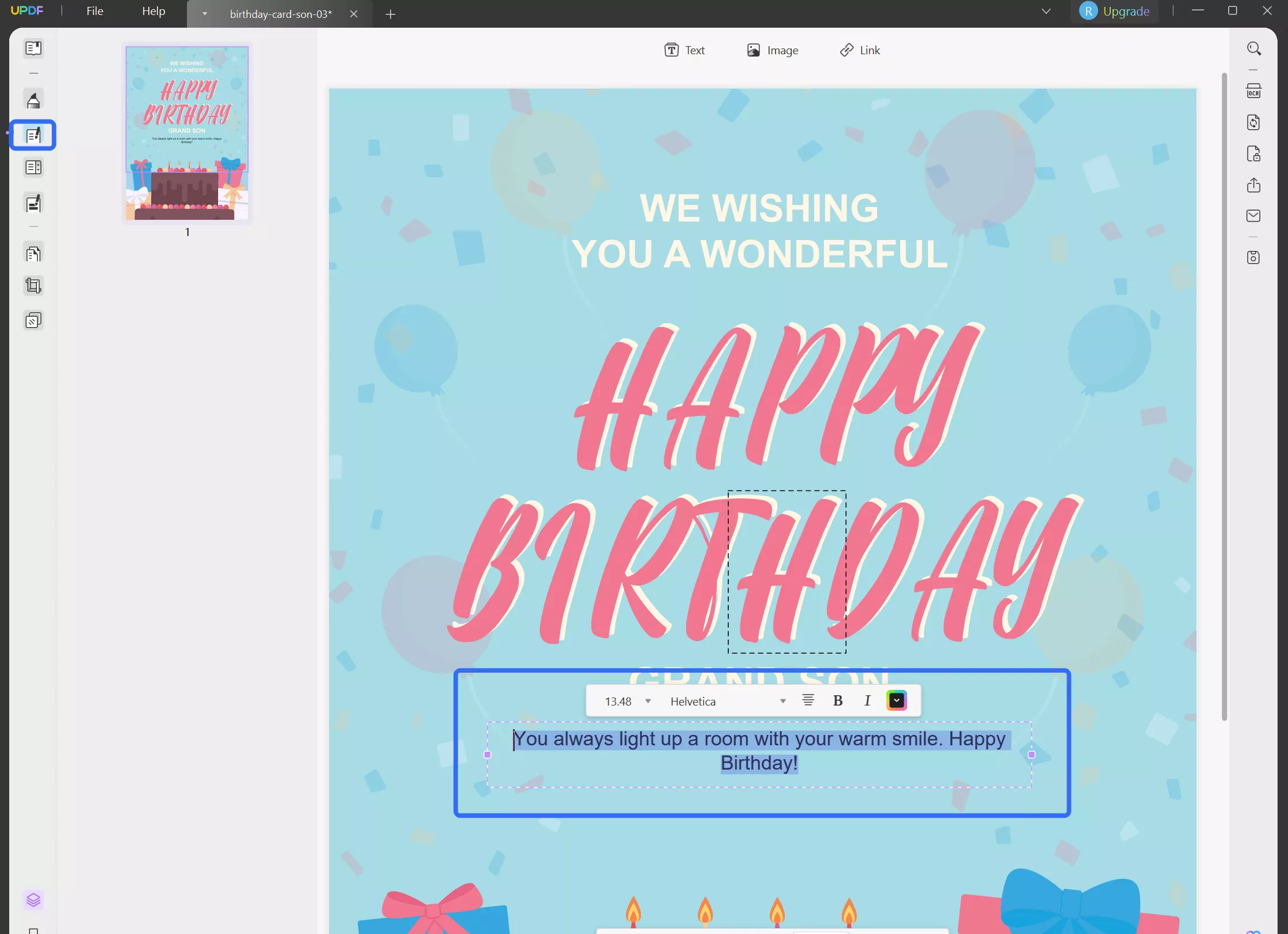1288x934 pixels.
Task: Open the Reader mode icon in left sidebar
Action: pos(33,48)
